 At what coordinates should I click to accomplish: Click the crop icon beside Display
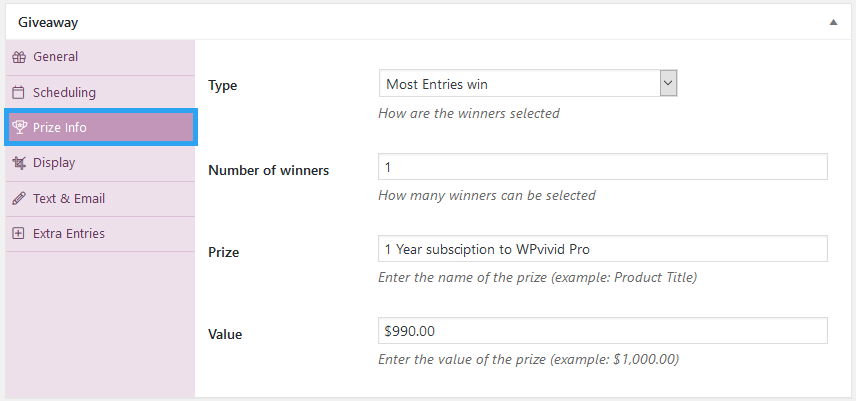pyautogui.click(x=19, y=163)
